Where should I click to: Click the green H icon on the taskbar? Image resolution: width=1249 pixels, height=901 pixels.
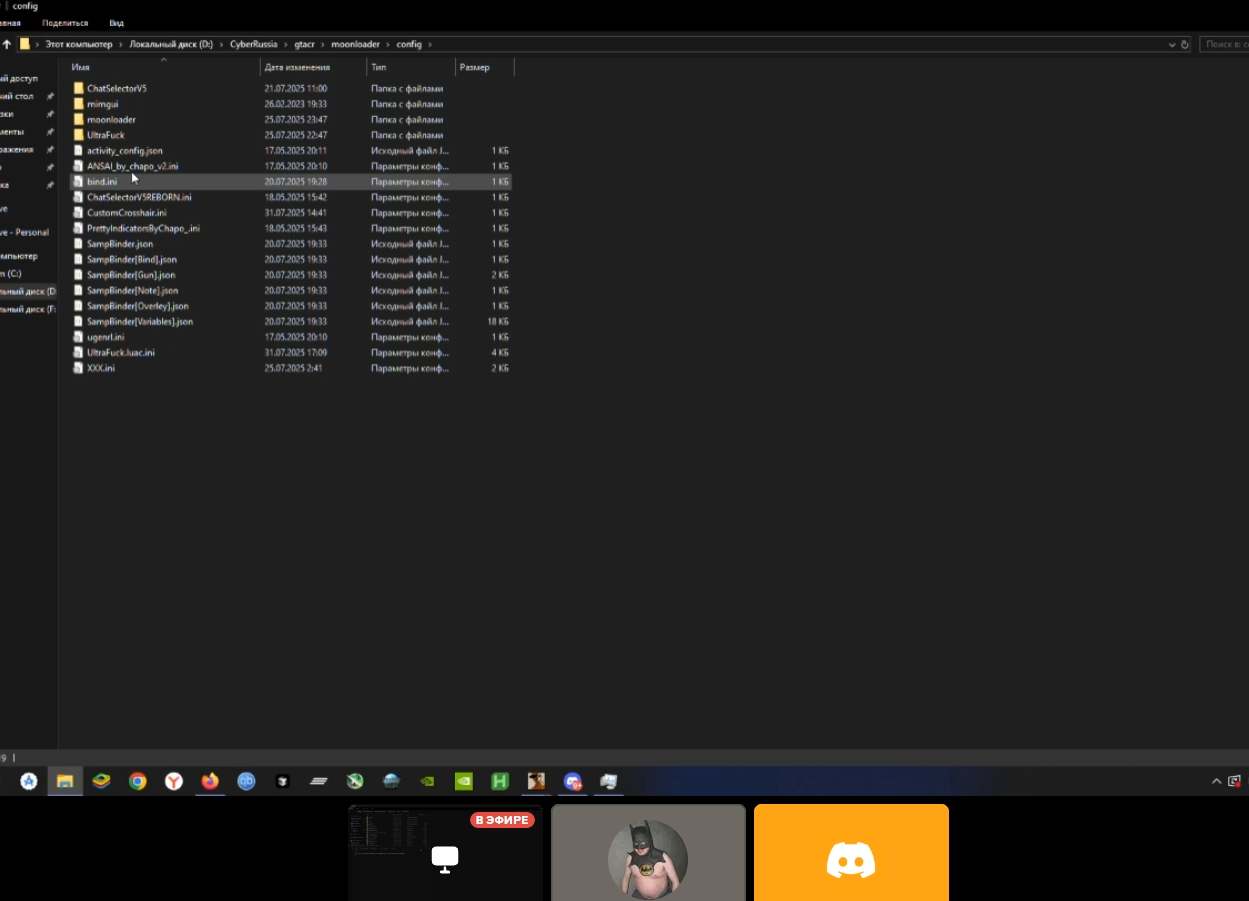(500, 781)
